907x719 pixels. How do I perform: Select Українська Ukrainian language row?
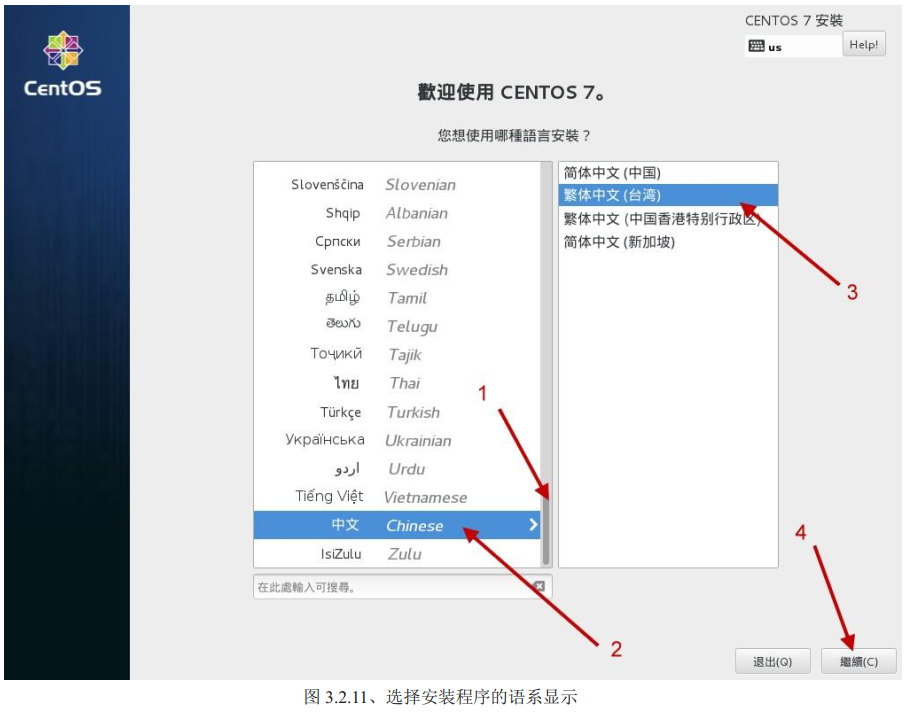(397, 440)
